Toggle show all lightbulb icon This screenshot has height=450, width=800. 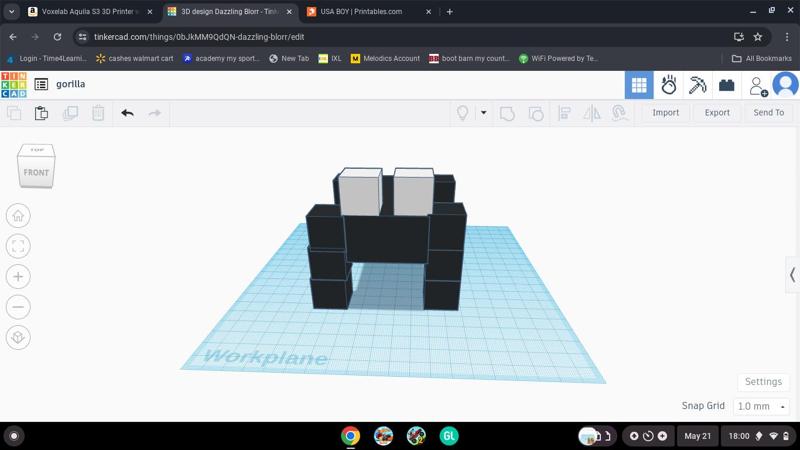(462, 113)
